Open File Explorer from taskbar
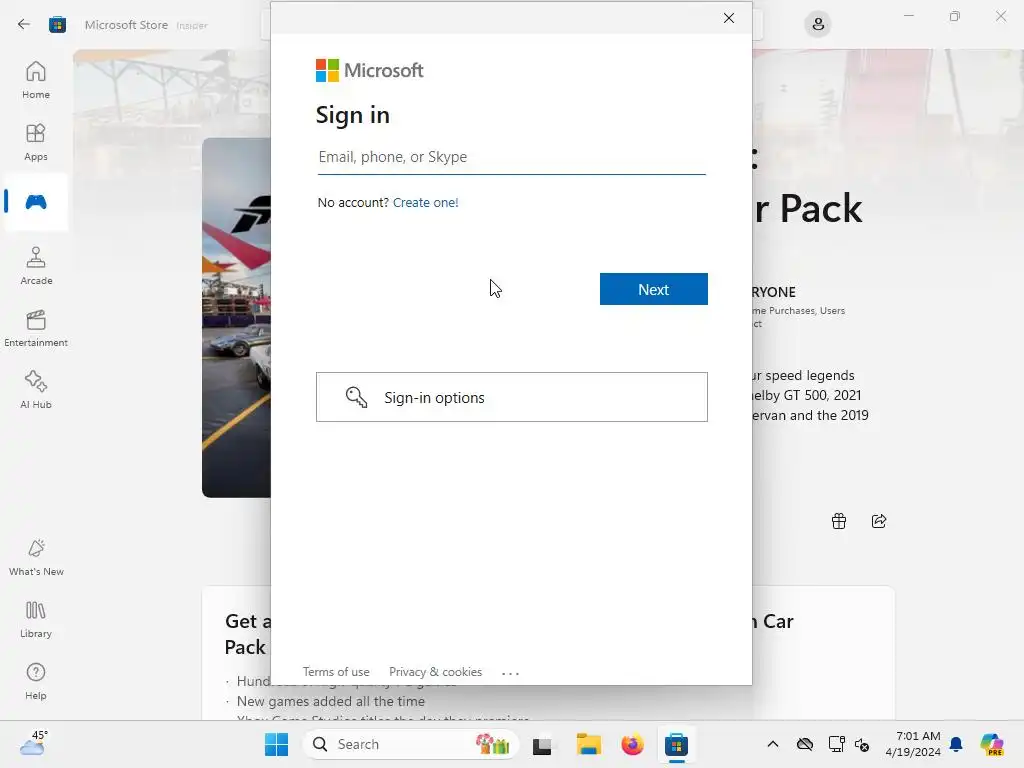The width and height of the screenshot is (1024, 768). [588, 744]
